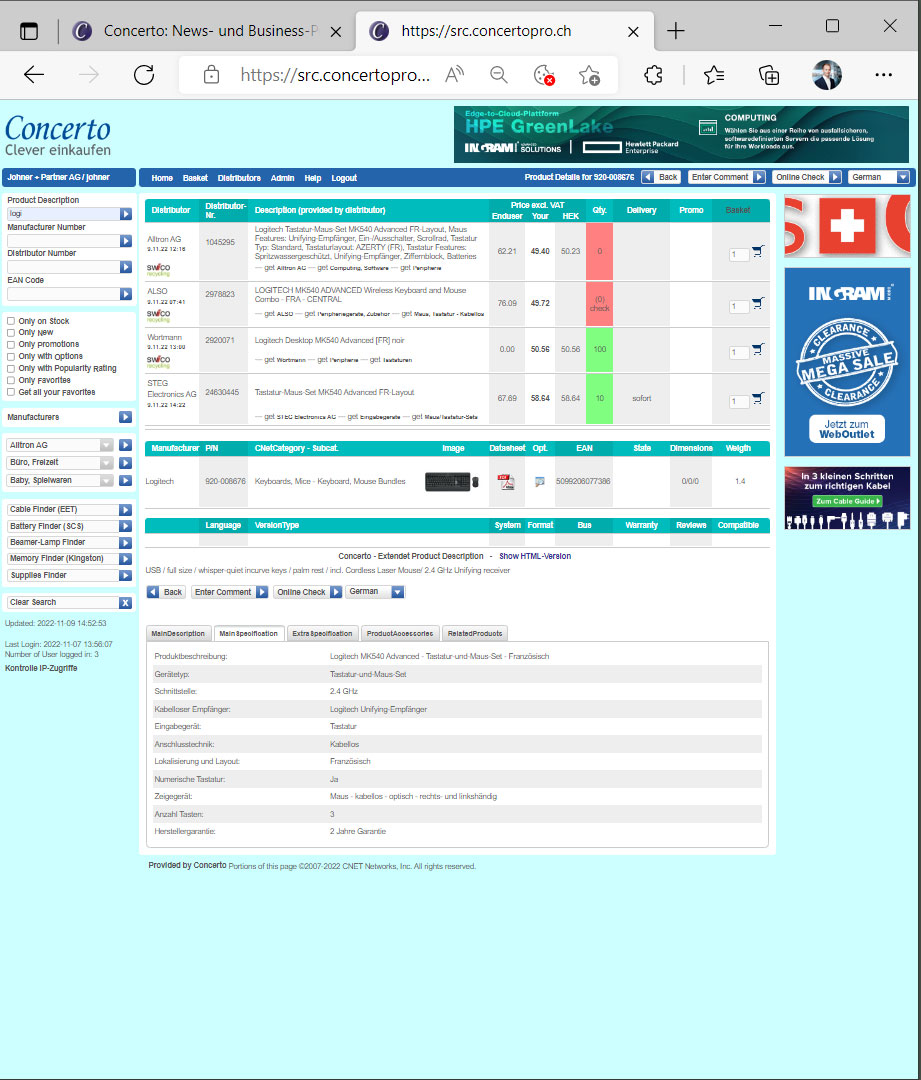Image resolution: width=921 pixels, height=1080 pixels.
Task: Open the HPE GreenLake banner ad
Action: 681,134
